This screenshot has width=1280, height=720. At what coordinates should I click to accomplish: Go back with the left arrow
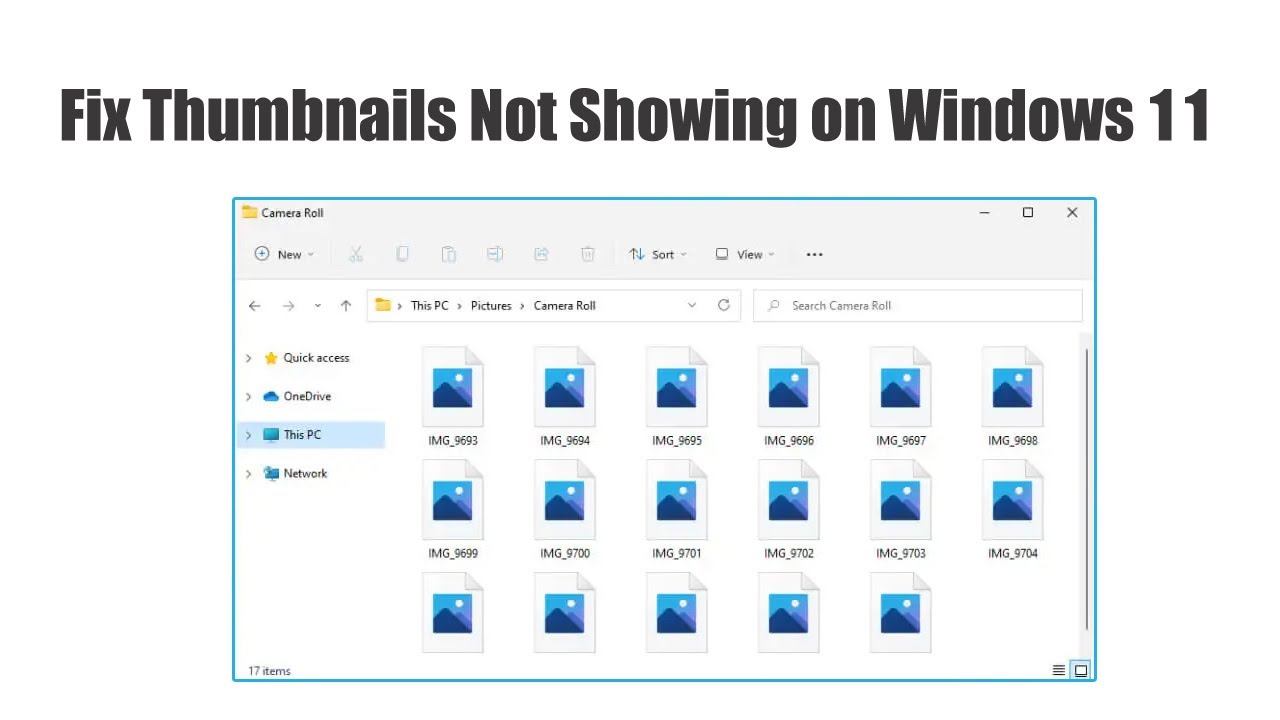254,306
